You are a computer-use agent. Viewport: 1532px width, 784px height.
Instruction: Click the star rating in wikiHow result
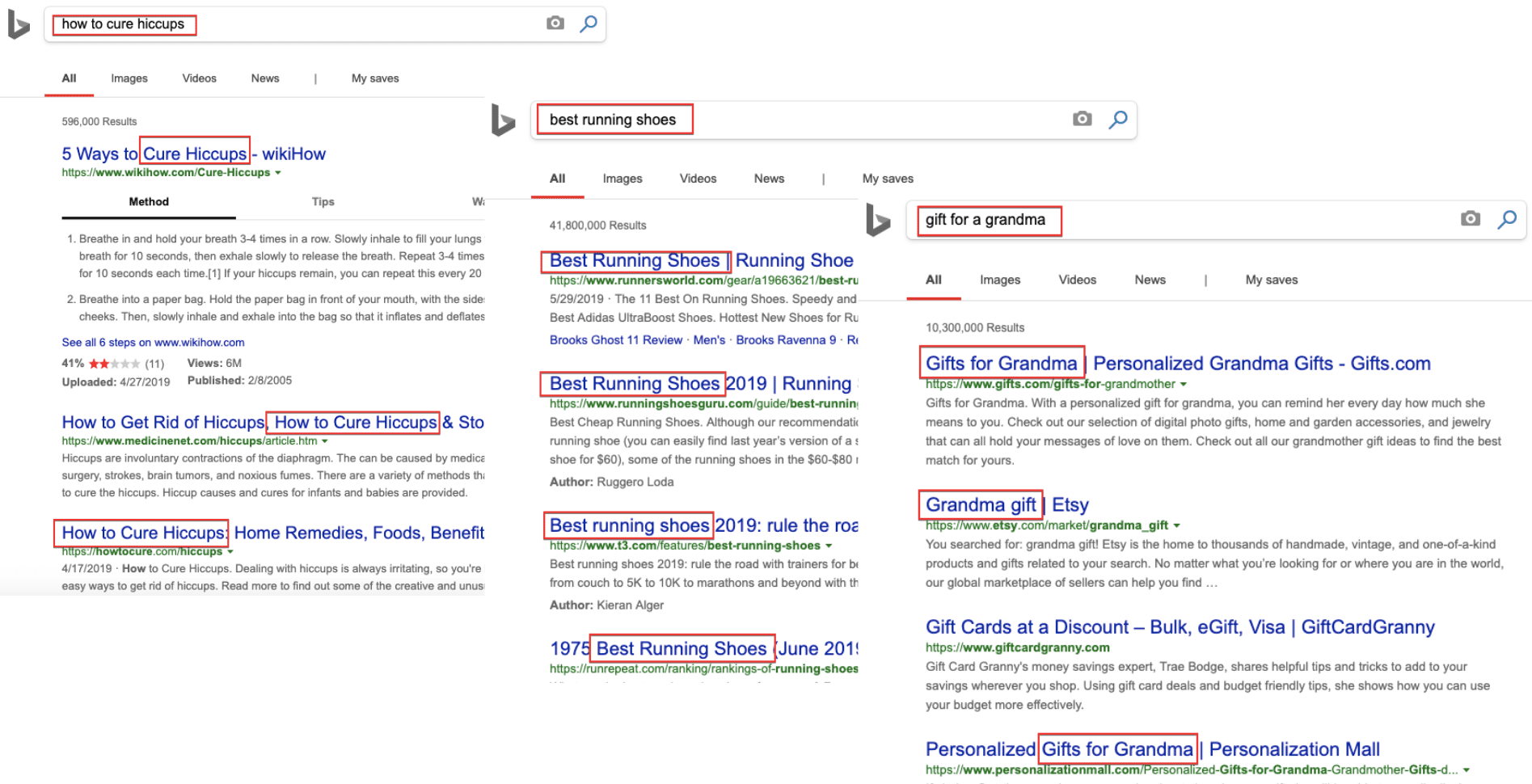tap(114, 364)
